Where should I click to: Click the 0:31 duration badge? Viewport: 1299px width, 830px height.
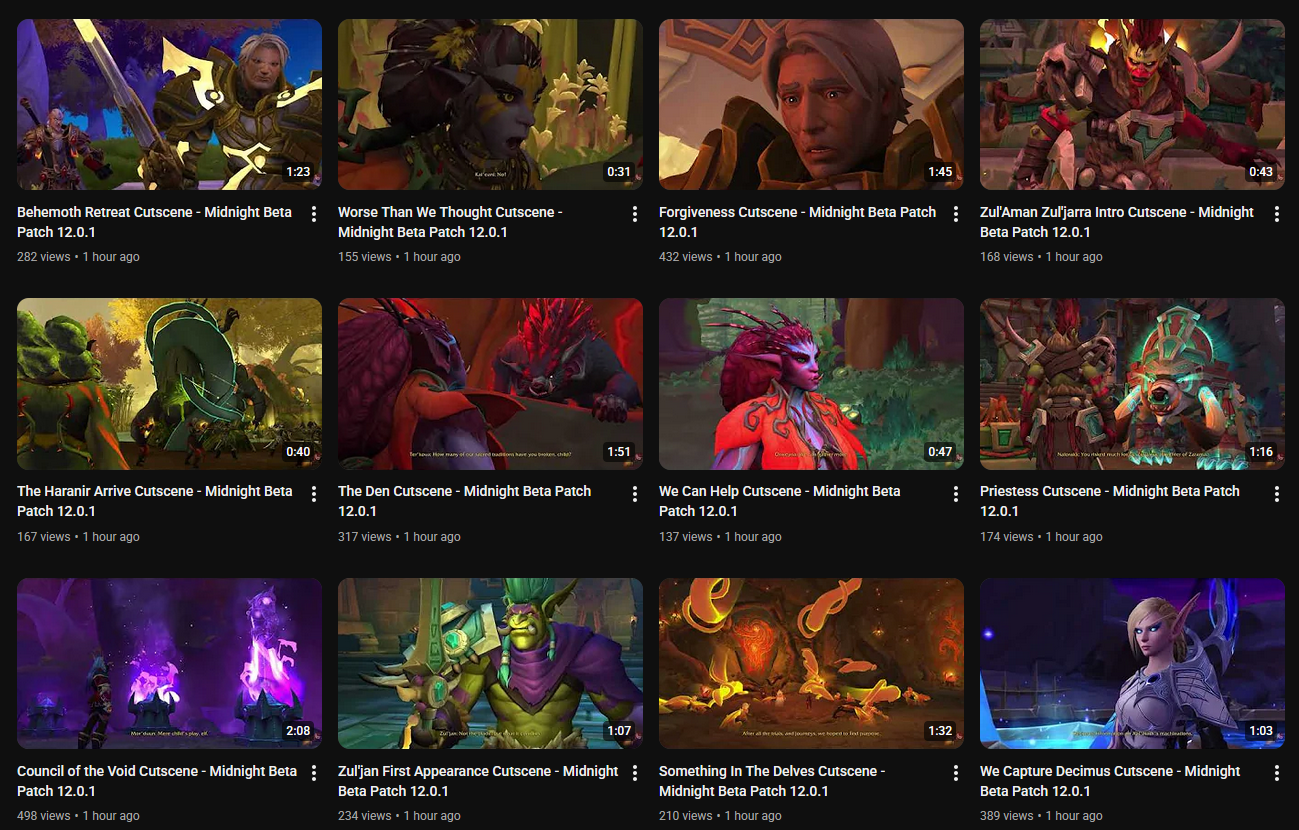pos(619,172)
